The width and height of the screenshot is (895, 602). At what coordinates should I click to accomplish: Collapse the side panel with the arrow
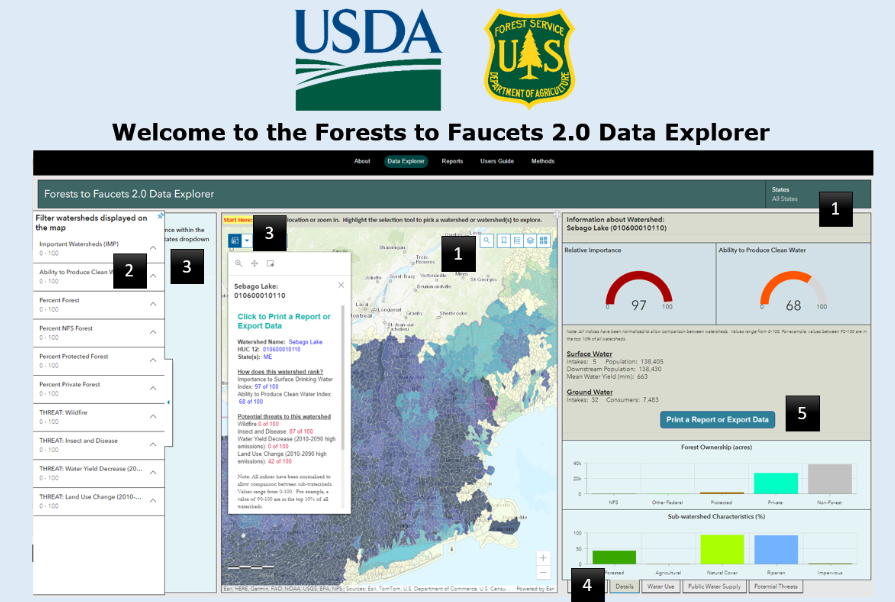click(168, 403)
